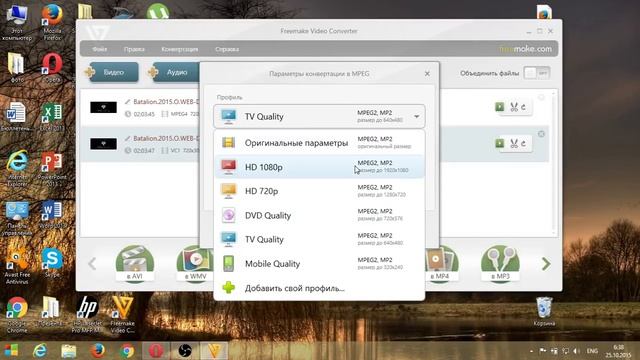Cut the highlighted second file via its scissors icon
Image resolution: width=640 pixels, height=360 pixels.
[x=514, y=144]
